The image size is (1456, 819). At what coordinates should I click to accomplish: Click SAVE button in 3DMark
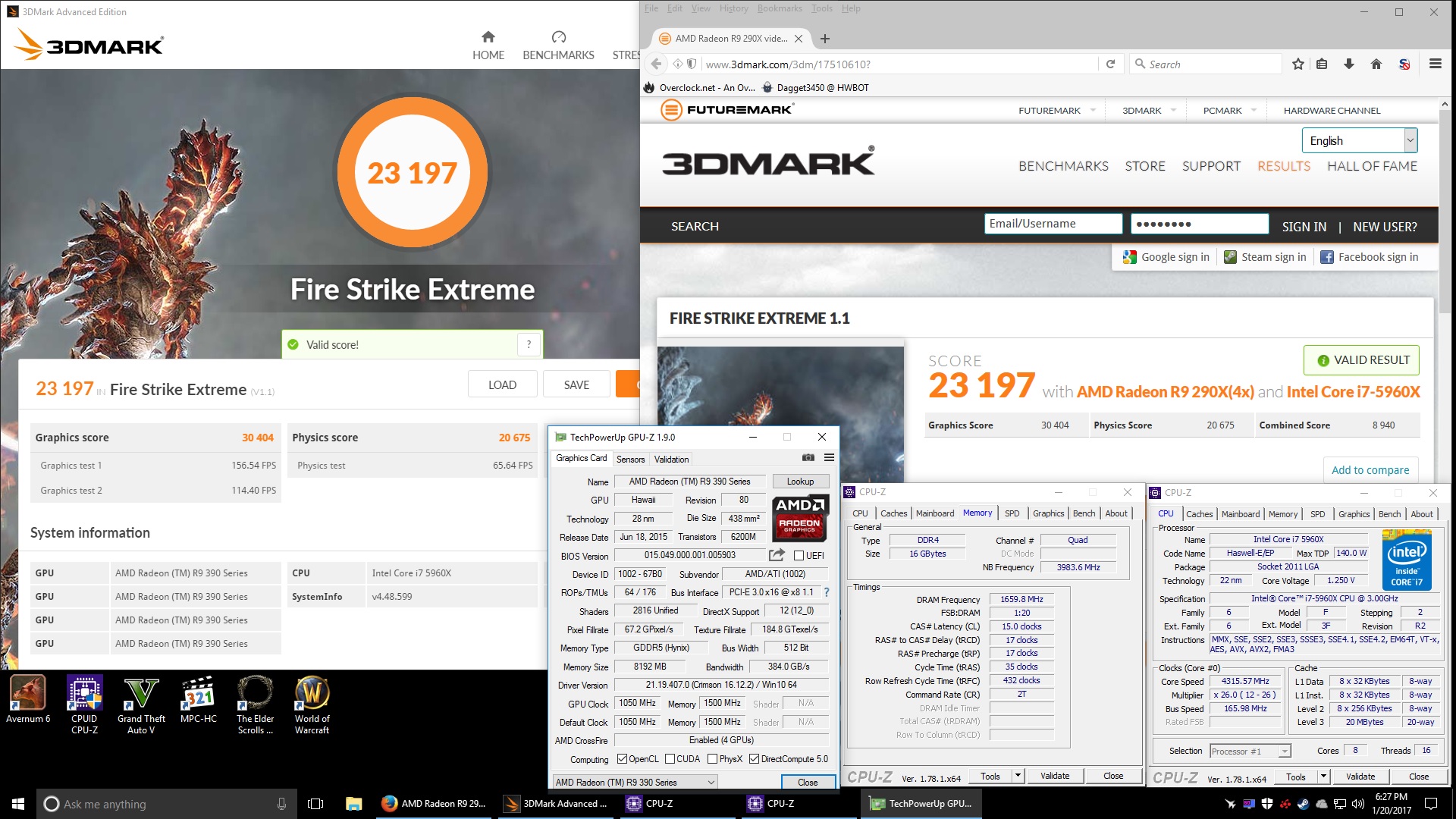click(x=576, y=384)
